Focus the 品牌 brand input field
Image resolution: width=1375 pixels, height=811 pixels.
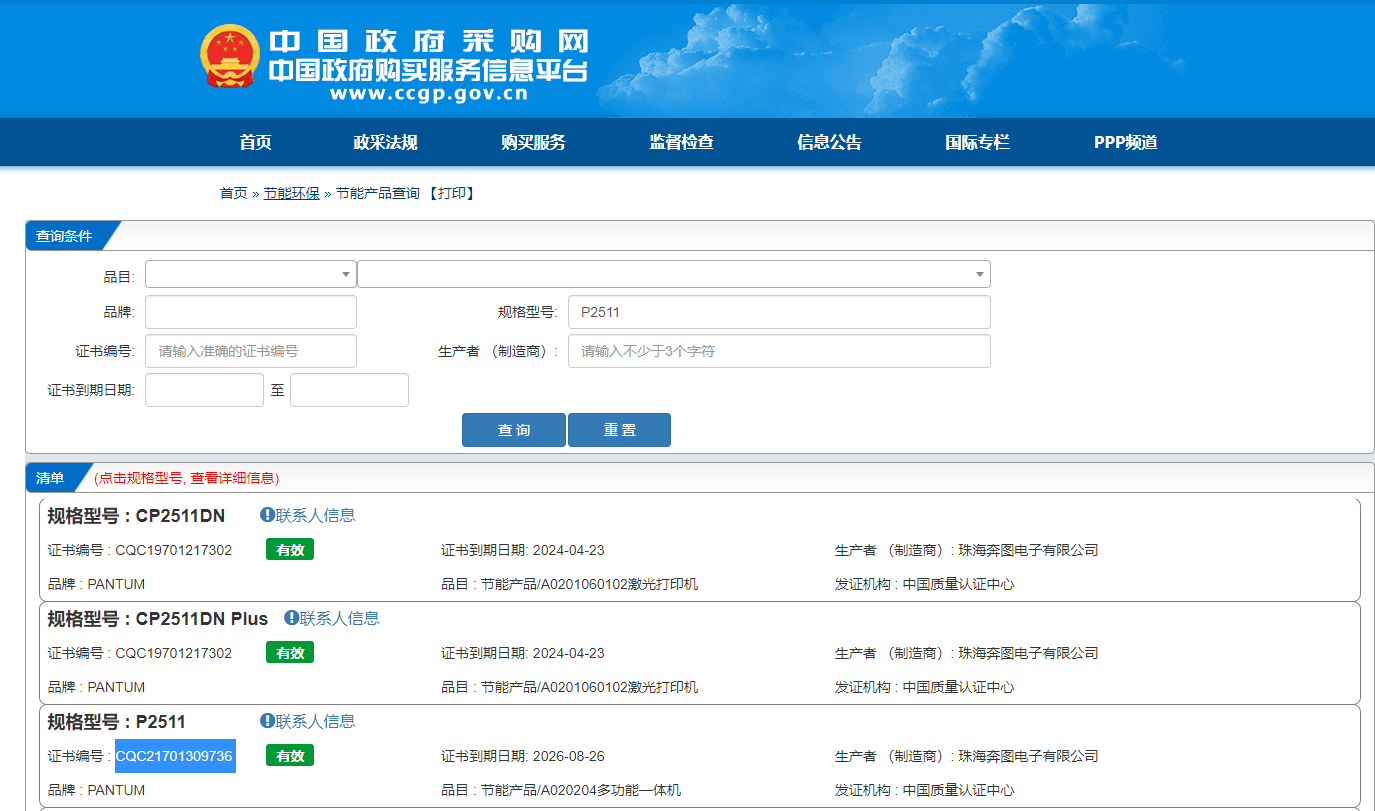pos(251,312)
